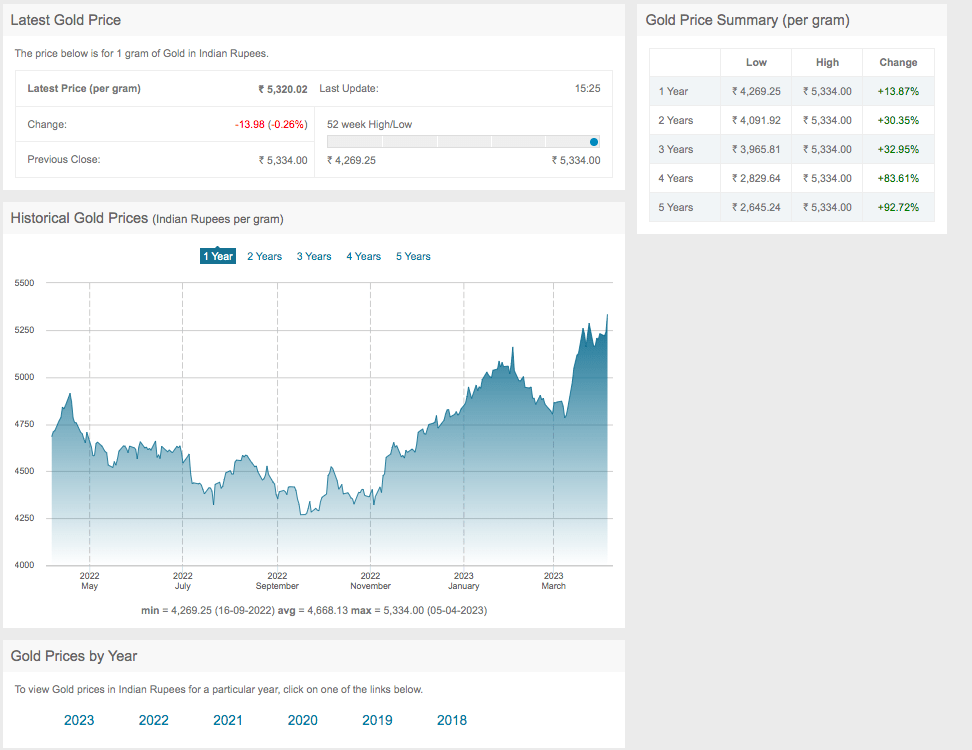The width and height of the screenshot is (972, 750).
Task: Click 3 Years low ₹ 3,965.81
Action: tap(756, 149)
